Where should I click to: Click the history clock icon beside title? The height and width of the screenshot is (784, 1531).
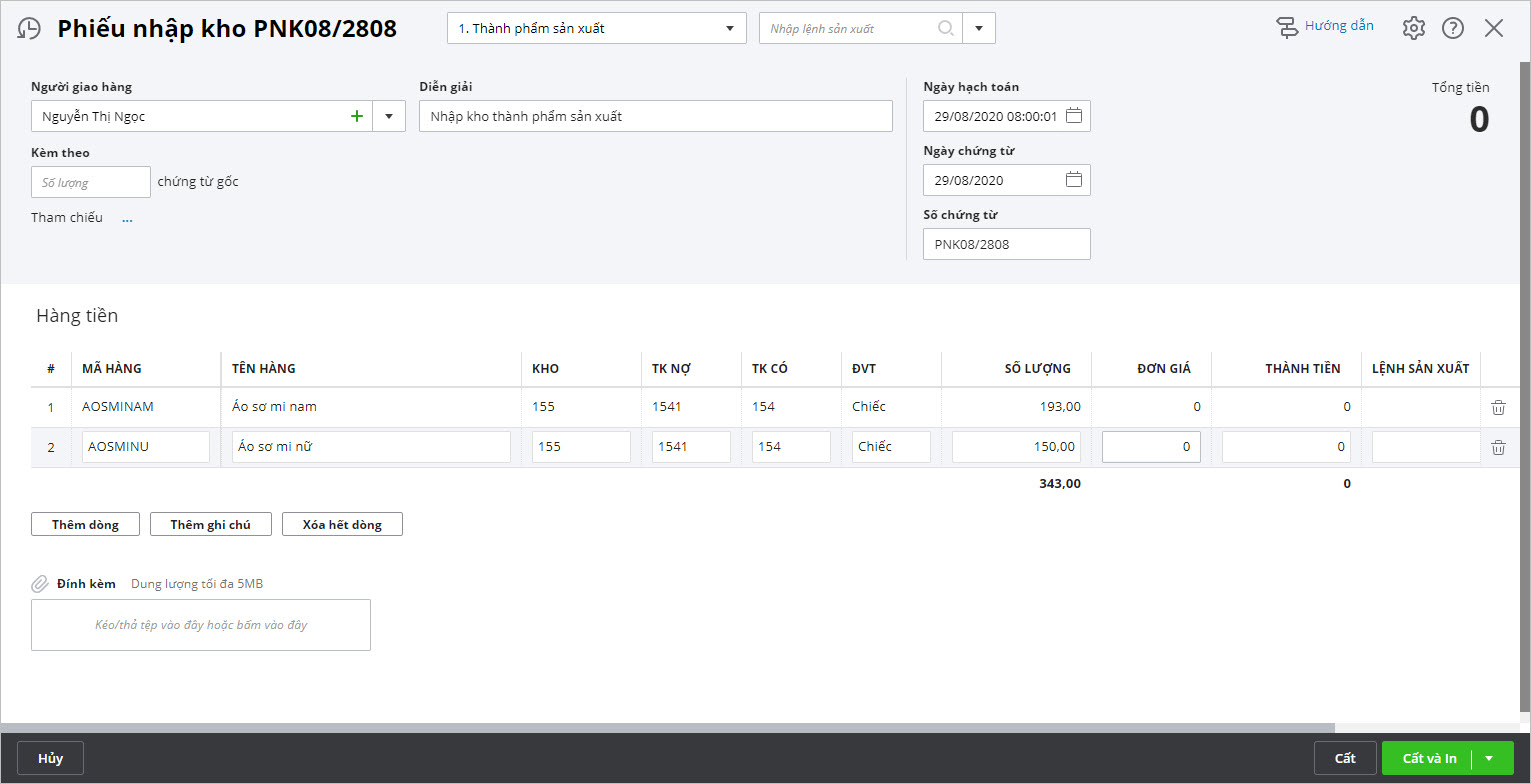(x=30, y=29)
